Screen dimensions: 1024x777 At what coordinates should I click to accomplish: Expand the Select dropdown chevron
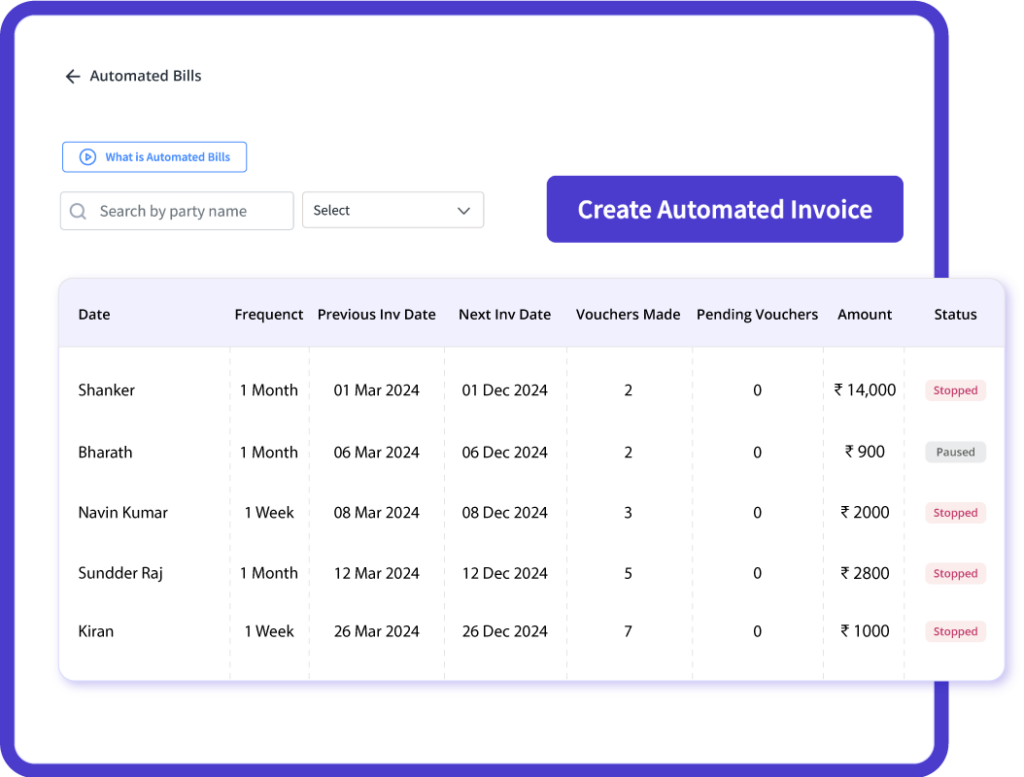tap(463, 211)
